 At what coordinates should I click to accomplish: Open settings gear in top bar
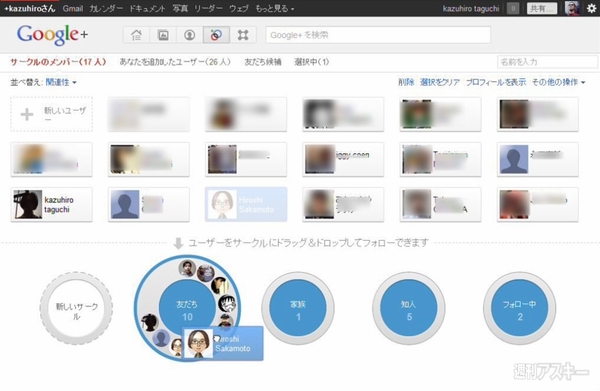[592, 8]
